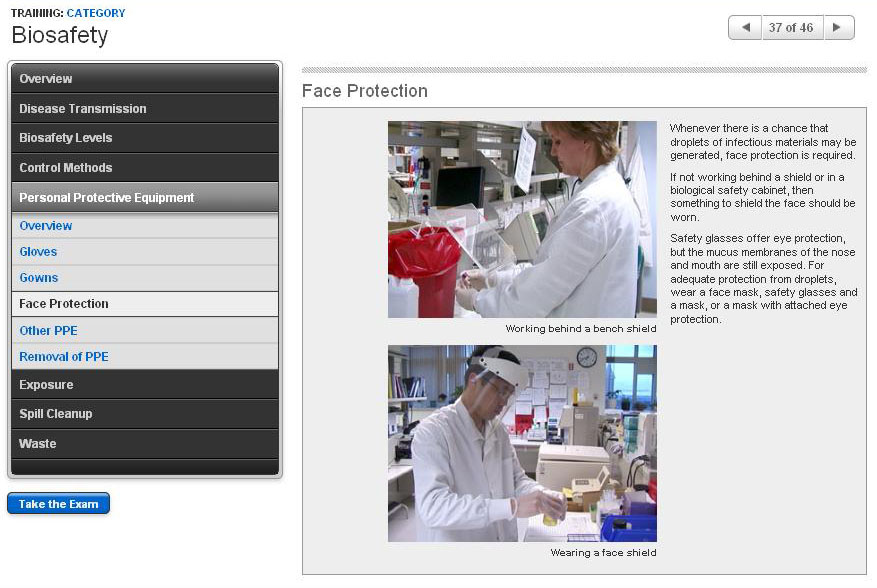Open the Gowns subtopic
This screenshot has width=877, height=588.
click(39, 278)
